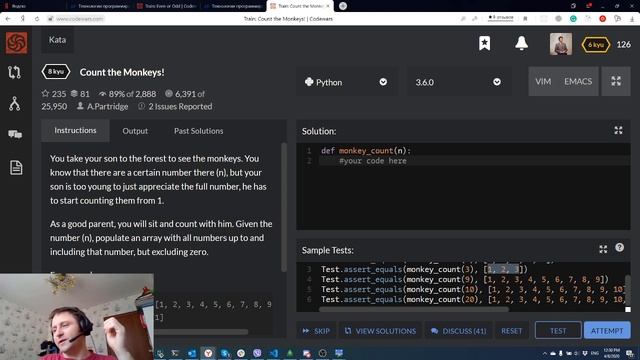640x360 pixels.
Task: Open Viber from the taskbar
Action: pyautogui.click(x=257, y=353)
